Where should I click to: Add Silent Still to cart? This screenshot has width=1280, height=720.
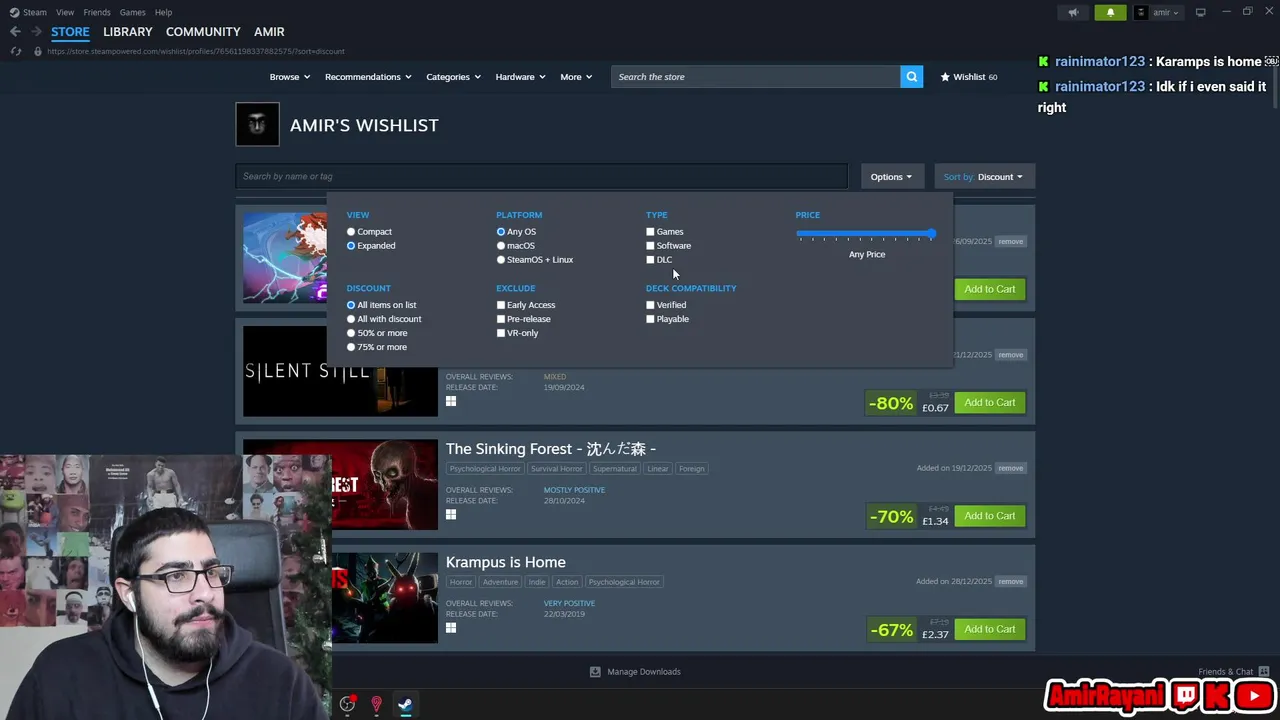tap(990, 402)
